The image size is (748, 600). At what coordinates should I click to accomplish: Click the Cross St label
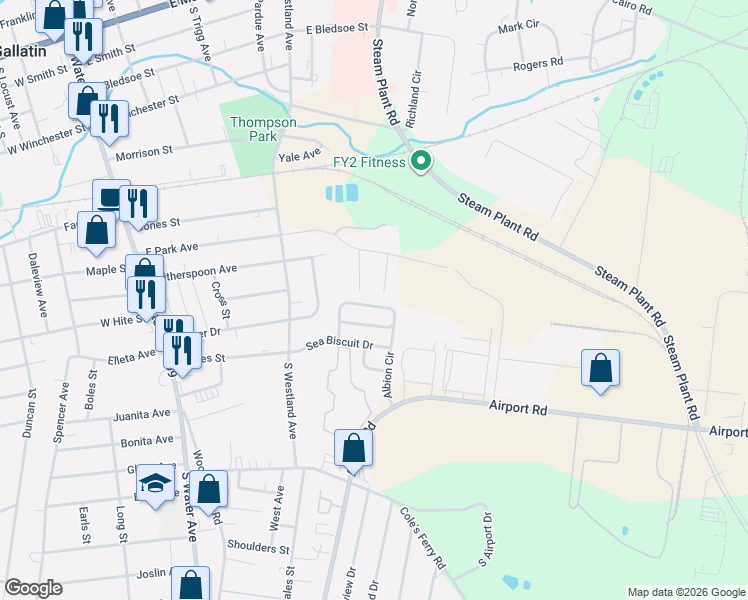point(220,300)
